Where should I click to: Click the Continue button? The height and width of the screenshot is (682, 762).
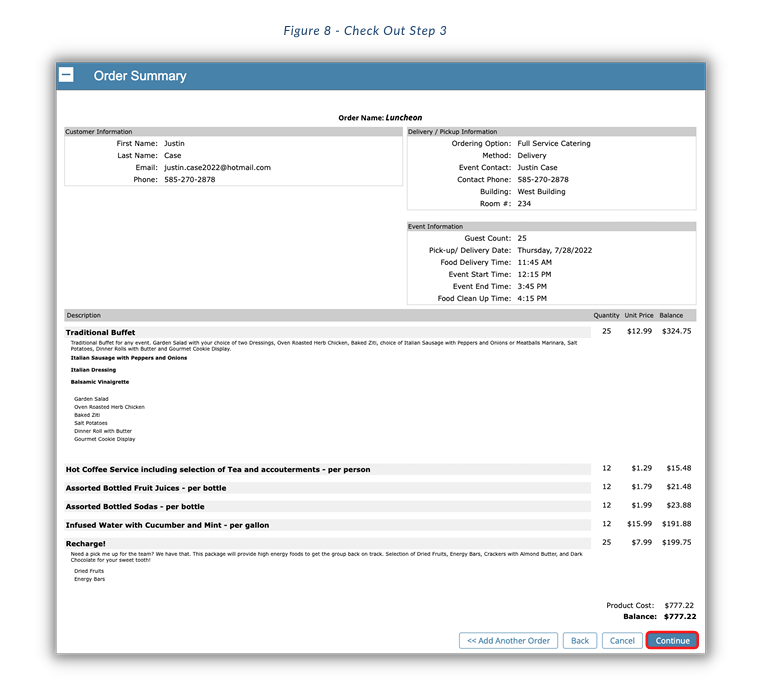click(672, 640)
